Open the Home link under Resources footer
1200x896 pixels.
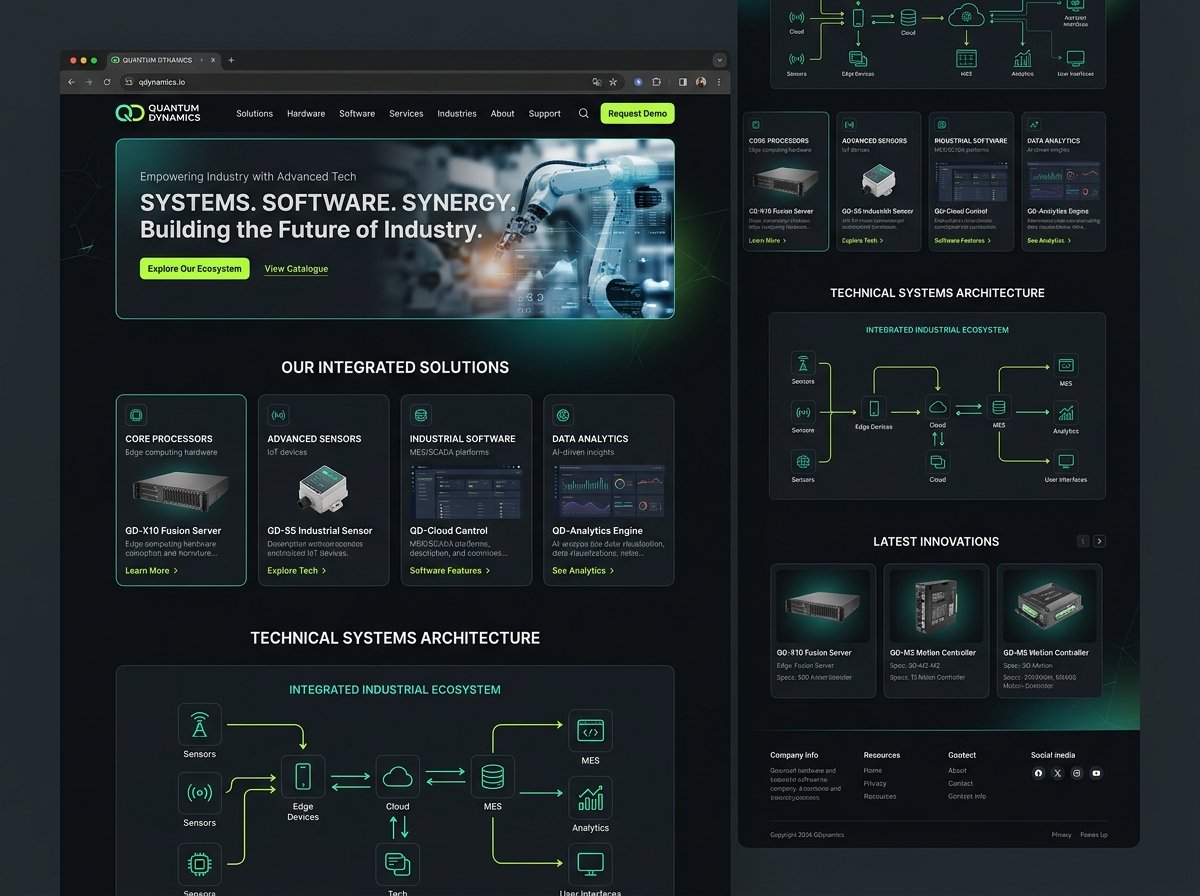click(x=873, y=771)
